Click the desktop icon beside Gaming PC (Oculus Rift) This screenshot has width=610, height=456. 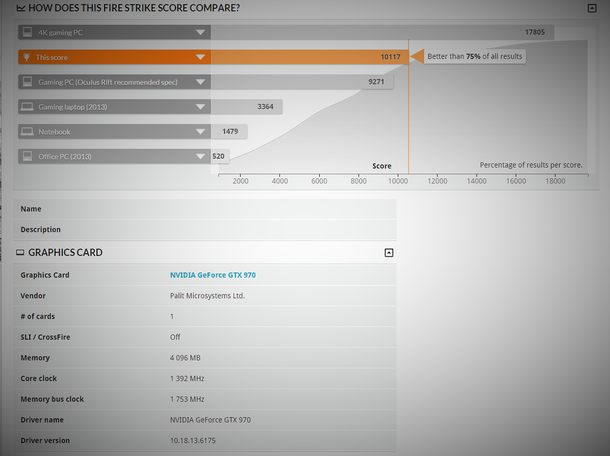pyautogui.click(x=27, y=82)
